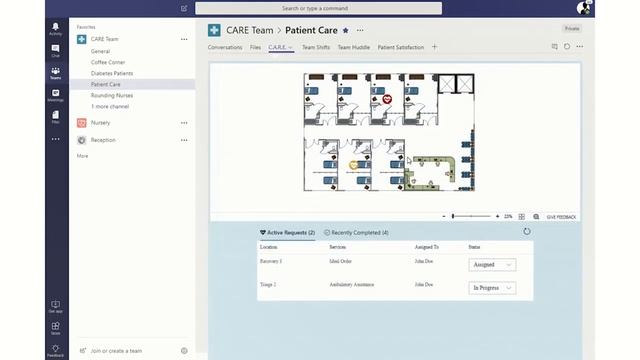Click Get app icon in left rail
The image size is (640, 360).
coord(56,307)
